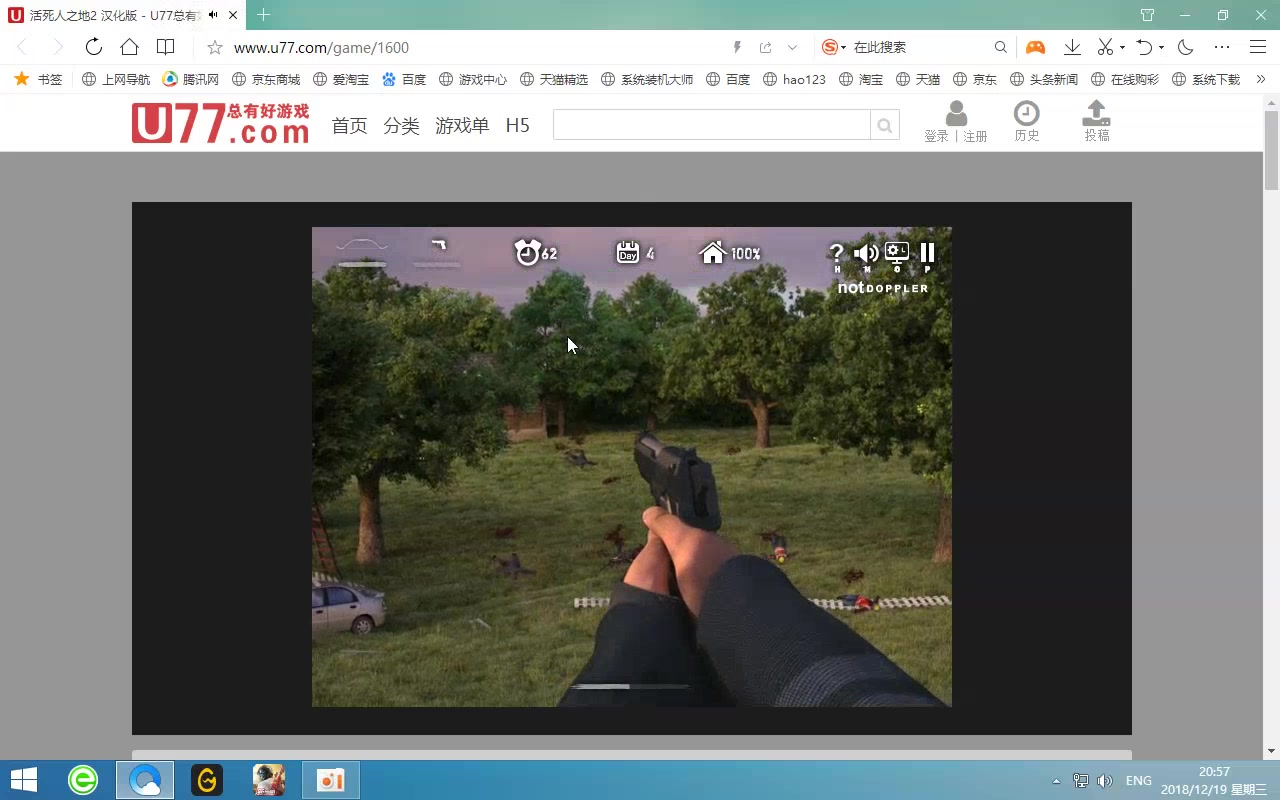Open the 注册 register link

[975, 136]
